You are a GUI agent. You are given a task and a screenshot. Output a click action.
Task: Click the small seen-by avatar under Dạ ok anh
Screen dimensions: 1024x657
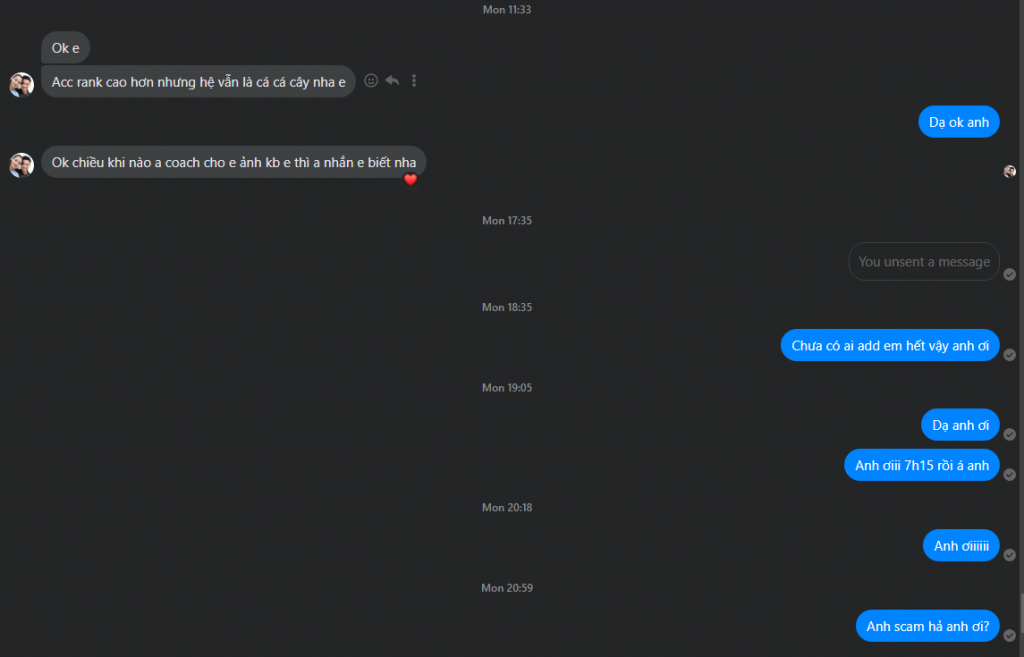tap(1010, 171)
